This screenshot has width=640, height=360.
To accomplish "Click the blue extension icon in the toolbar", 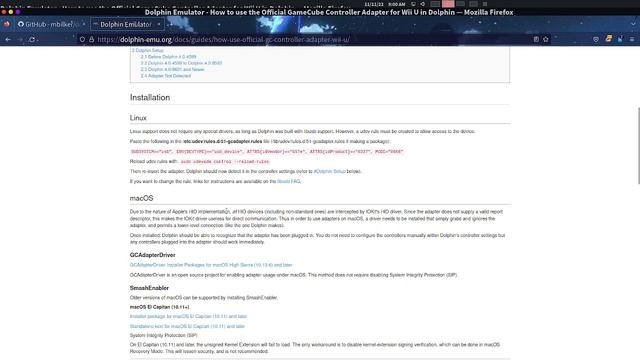I will click(620, 39).
